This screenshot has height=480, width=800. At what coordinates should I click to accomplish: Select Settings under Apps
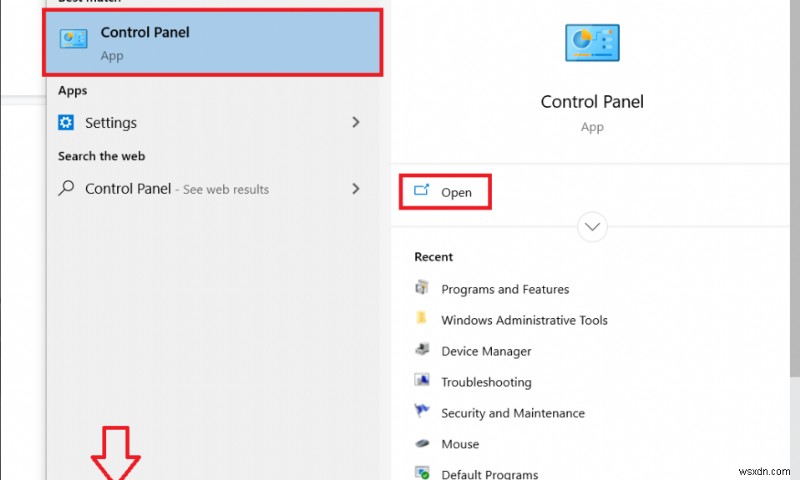click(111, 123)
